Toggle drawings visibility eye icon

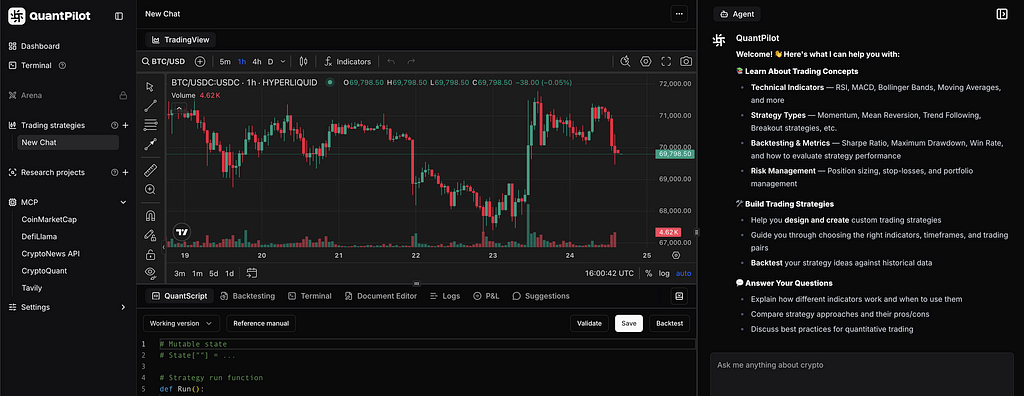point(150,272)
